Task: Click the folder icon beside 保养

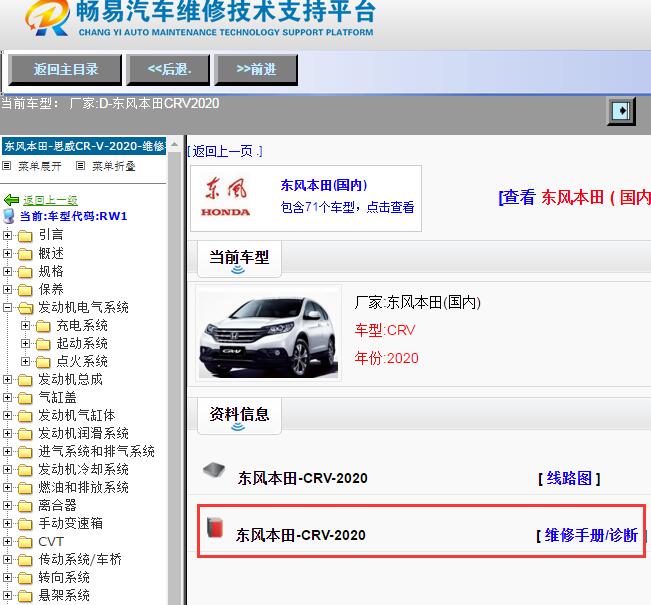Action: (25, 290)
